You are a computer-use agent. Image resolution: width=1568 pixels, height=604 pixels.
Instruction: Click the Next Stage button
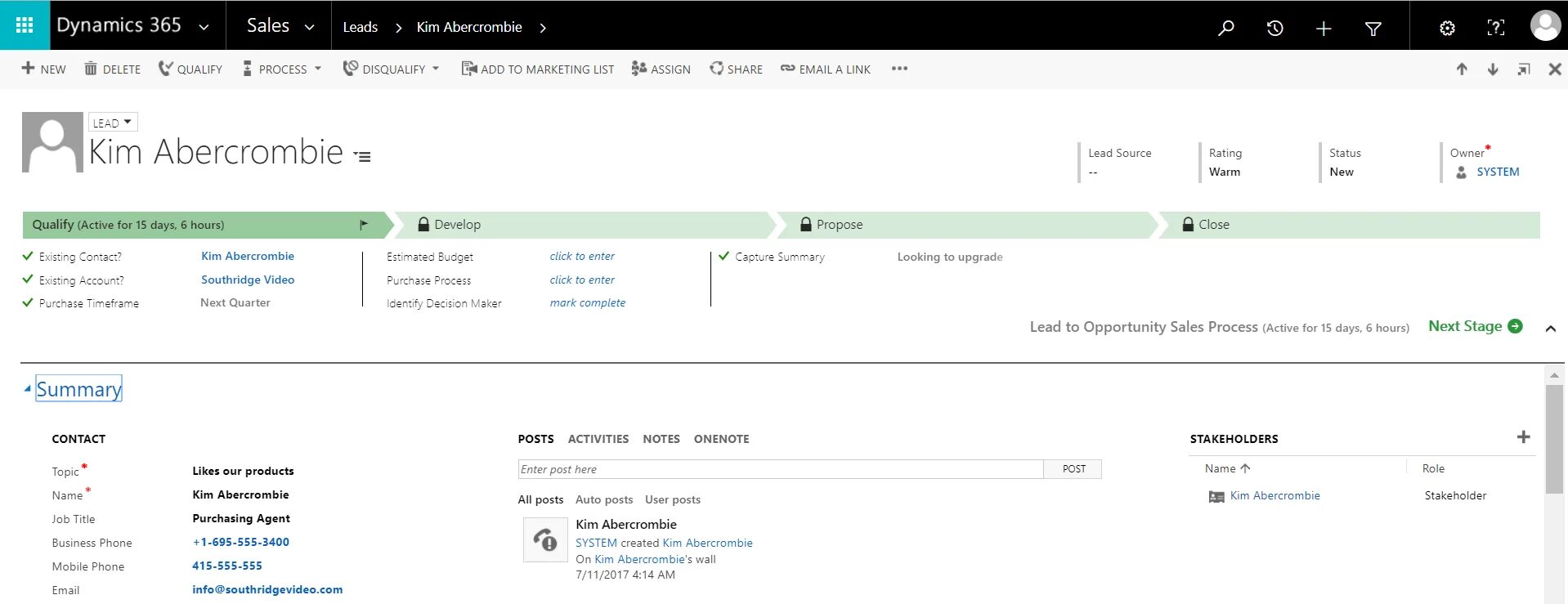coord(1475,326)
